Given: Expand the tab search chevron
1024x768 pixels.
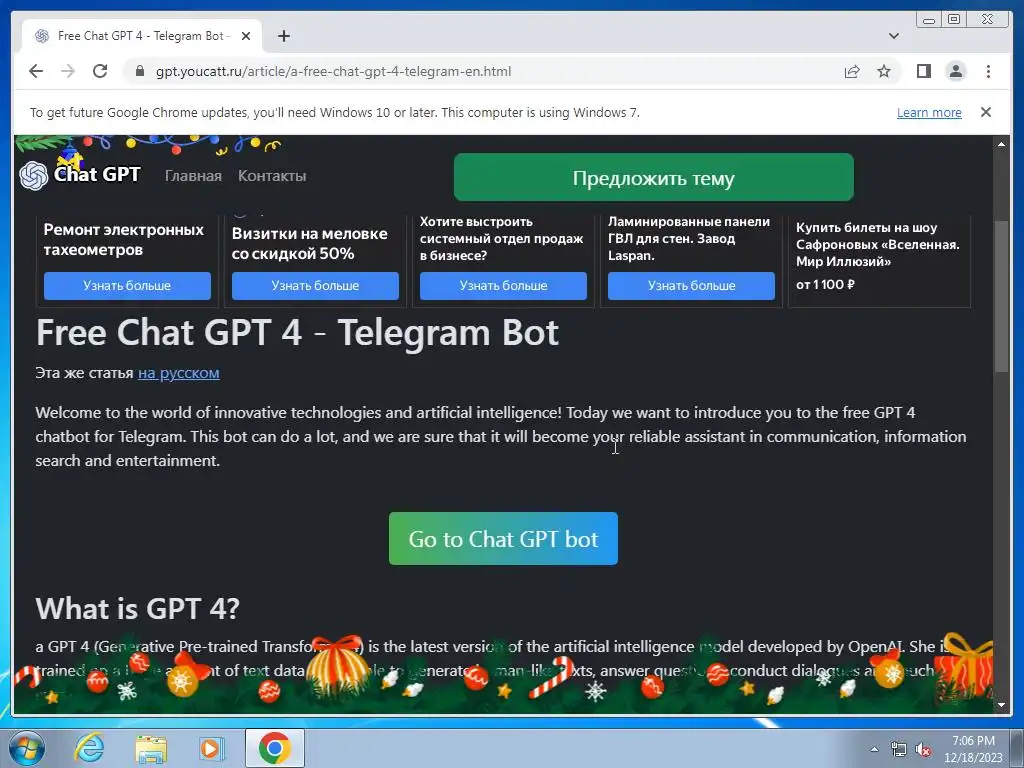Looking at the screenshot, I should 894,36.
